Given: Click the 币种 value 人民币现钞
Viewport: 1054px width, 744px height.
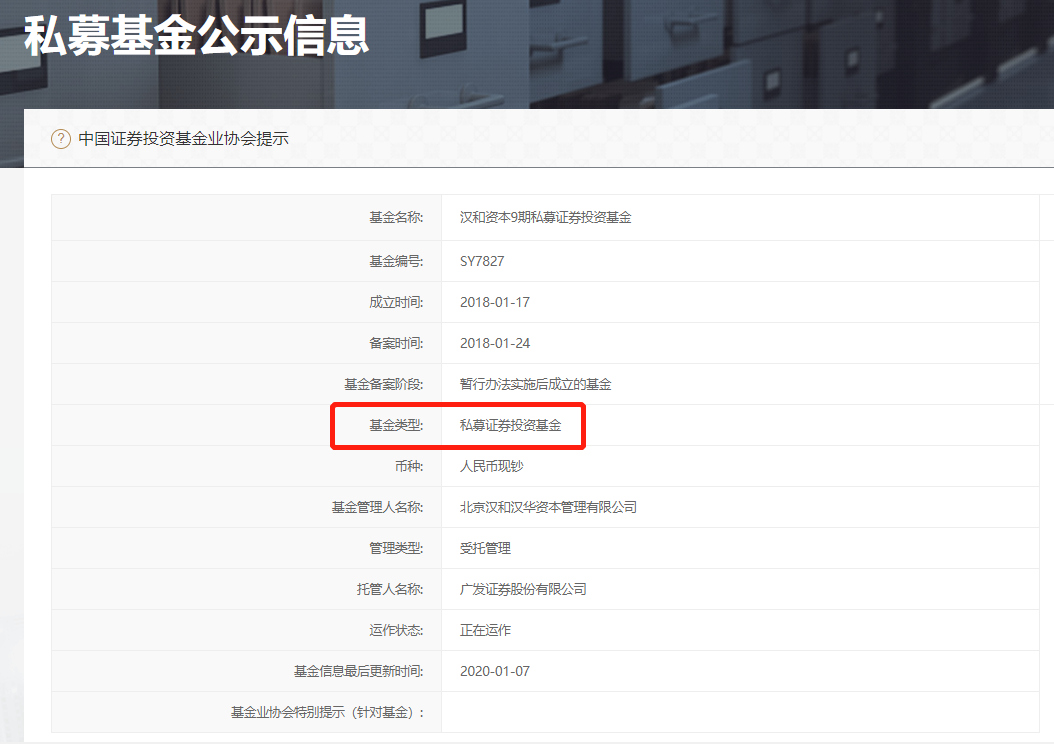Looking at the screenshot, I should coord(493,466).
